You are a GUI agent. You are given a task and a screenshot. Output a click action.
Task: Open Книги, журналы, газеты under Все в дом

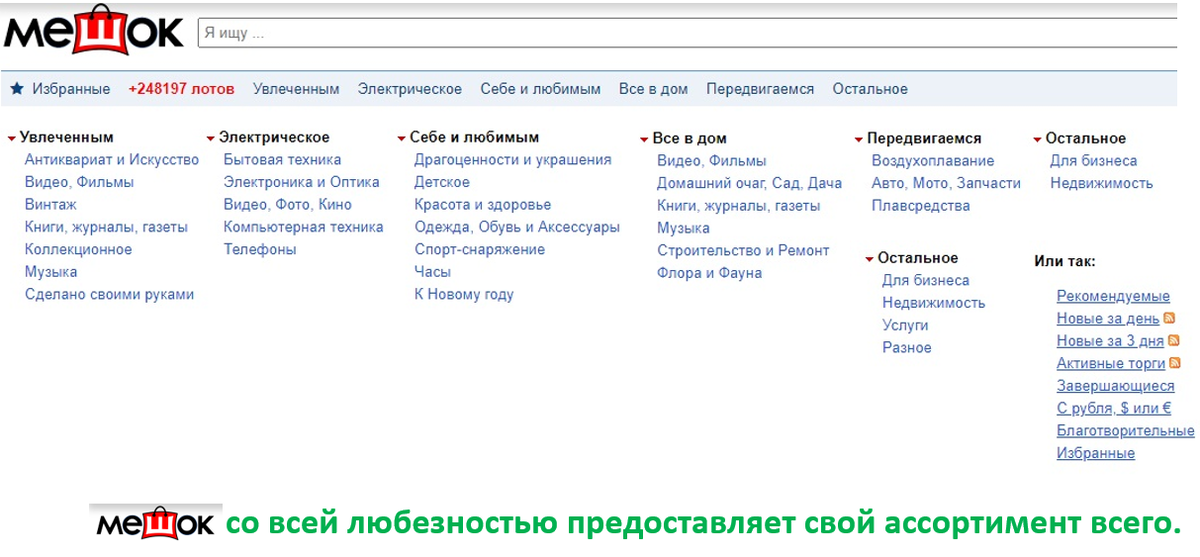click(x=739, y=206)
